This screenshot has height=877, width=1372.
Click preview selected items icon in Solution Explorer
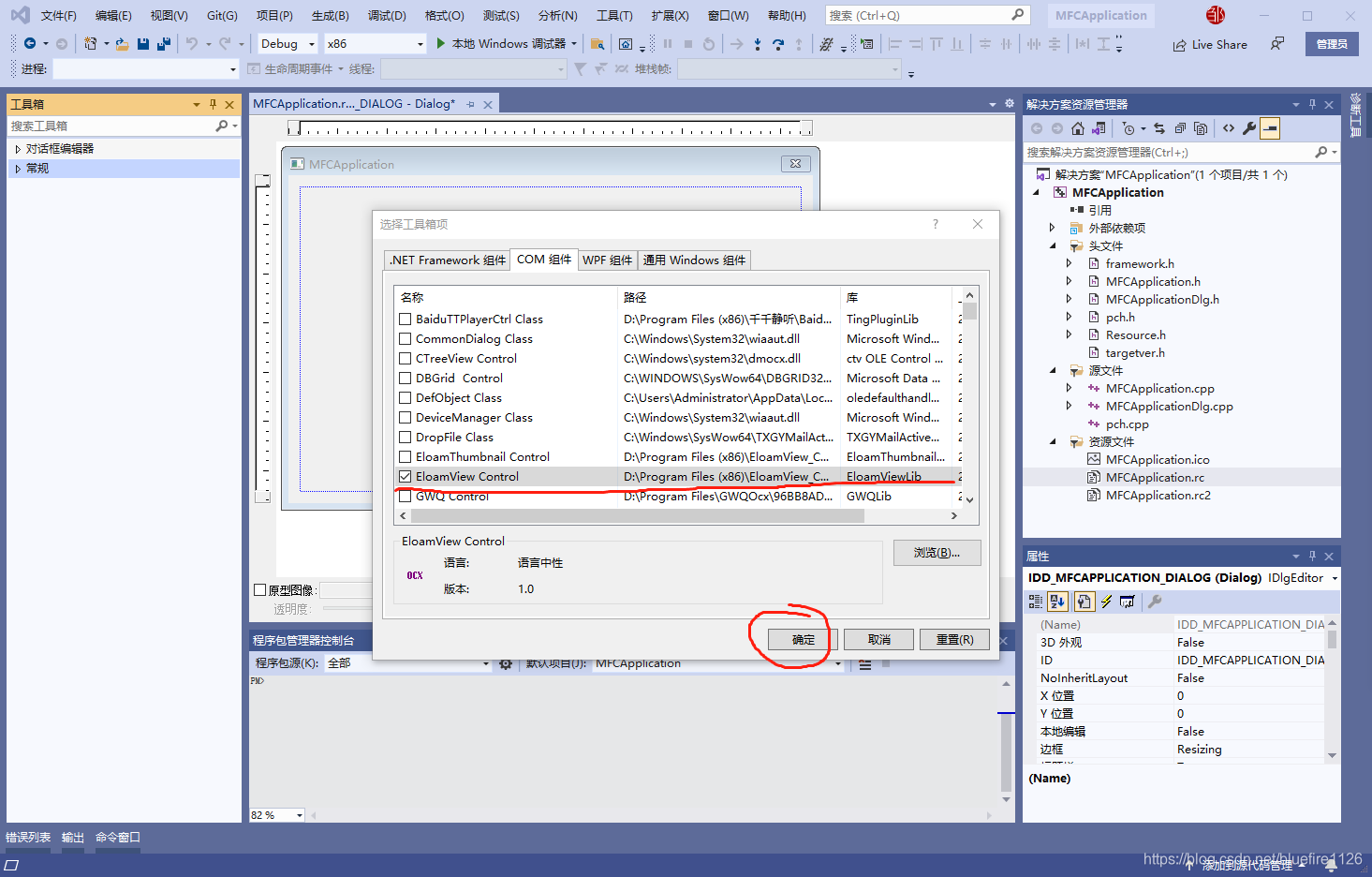[x=1270, y=128]
